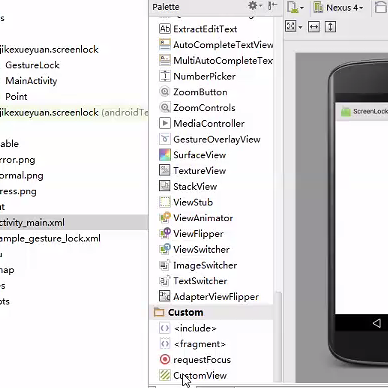The width and height of the screenshot is (388, 388).
Task: Open the Nexus 4 device dropdown
Action: [x=338, y=8]
